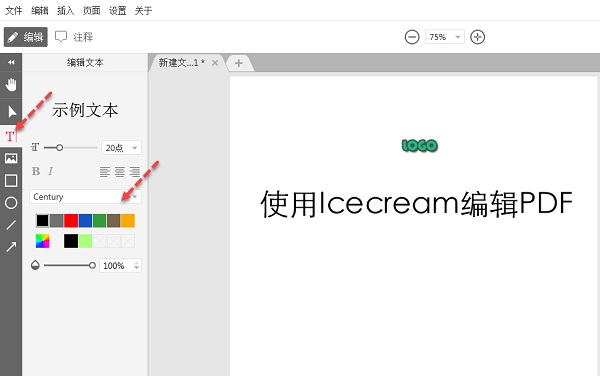The image size is (600, 376).
Task: Toggle italic text formatting
Action: click(x=51, y=171)
